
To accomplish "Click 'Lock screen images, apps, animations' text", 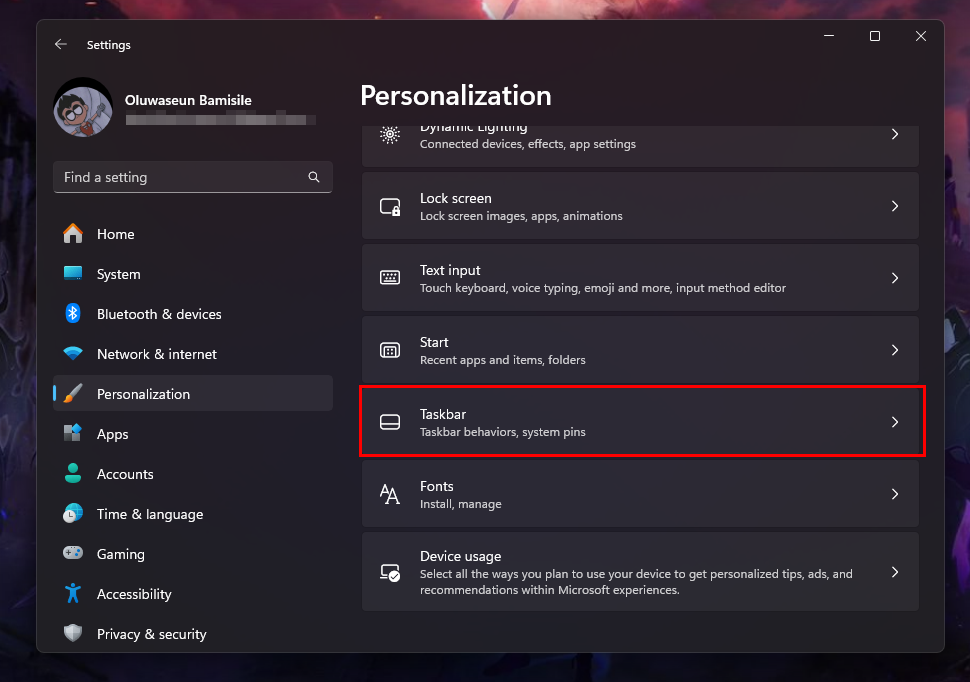I will (521, 216).
